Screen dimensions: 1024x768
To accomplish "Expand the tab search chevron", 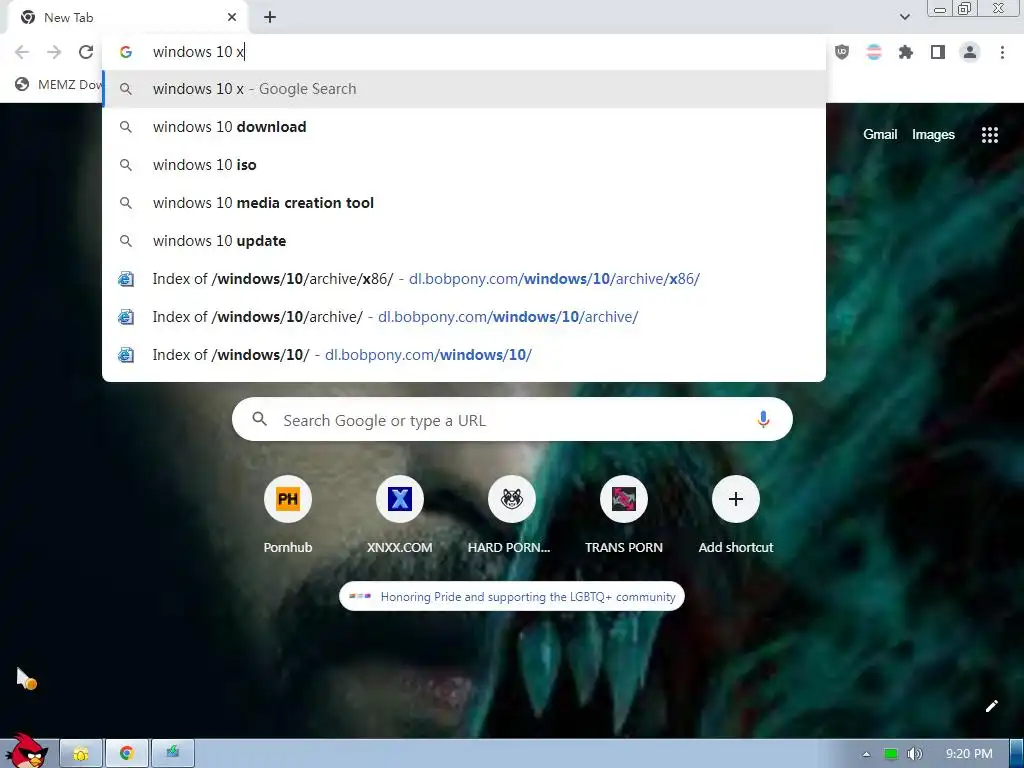I will (904, 18).
